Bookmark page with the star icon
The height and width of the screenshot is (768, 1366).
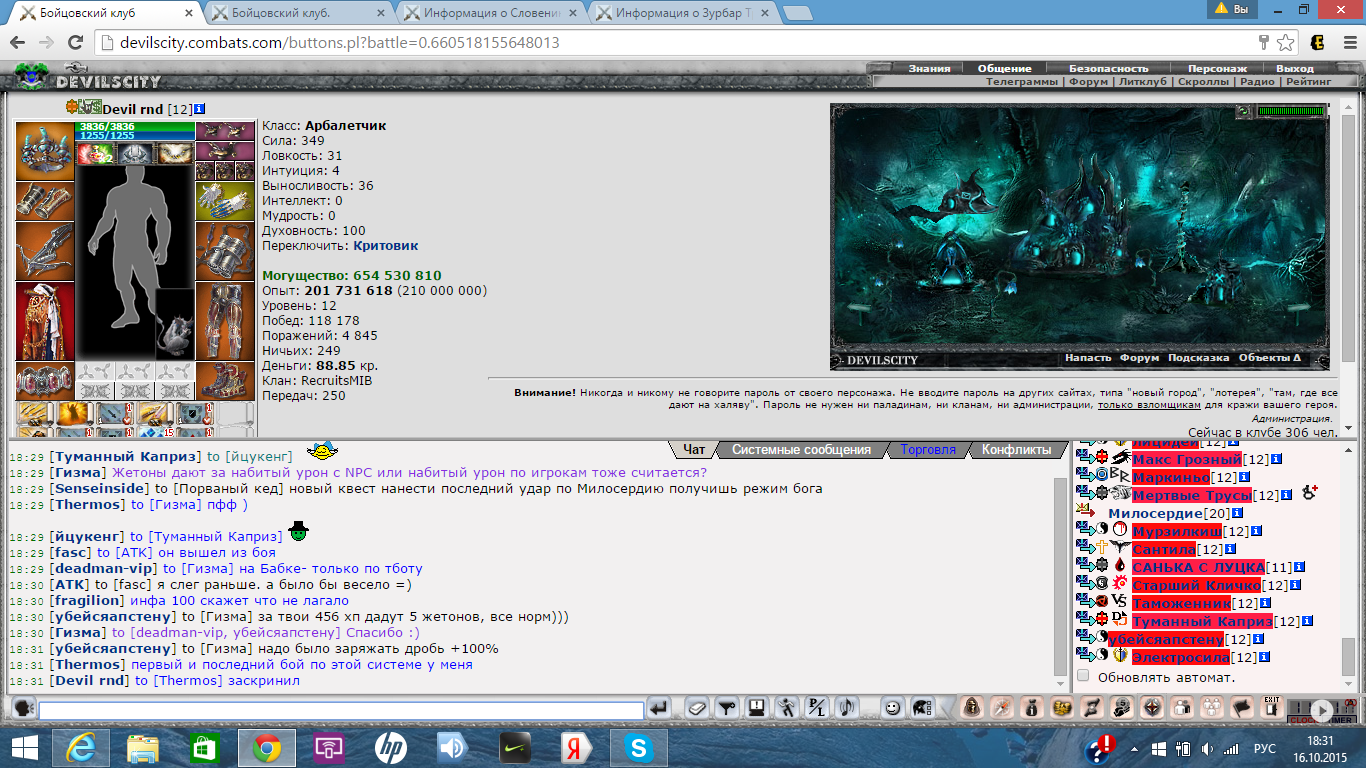(1286, 43)
